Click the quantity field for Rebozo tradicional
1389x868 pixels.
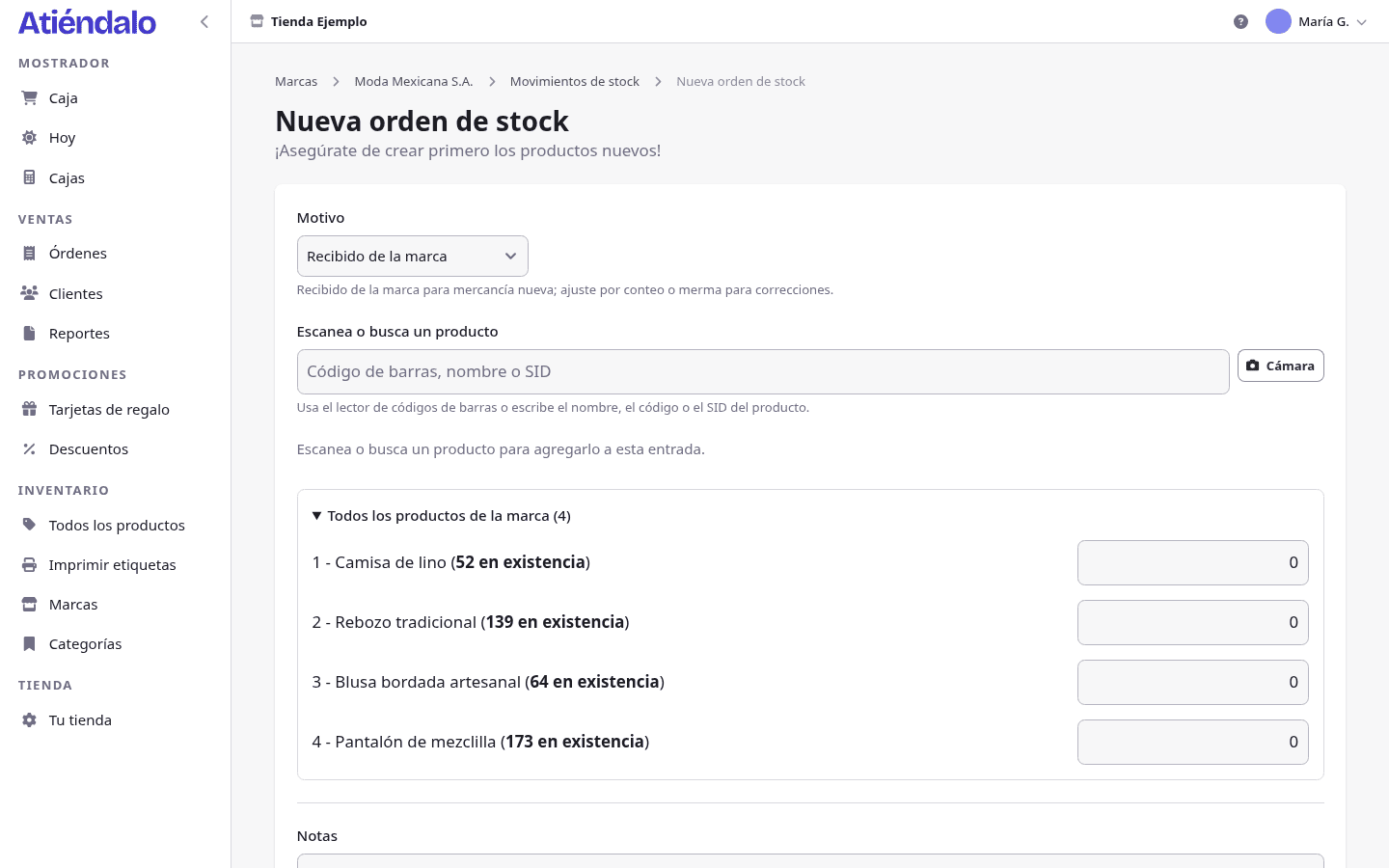point(1192,622)
